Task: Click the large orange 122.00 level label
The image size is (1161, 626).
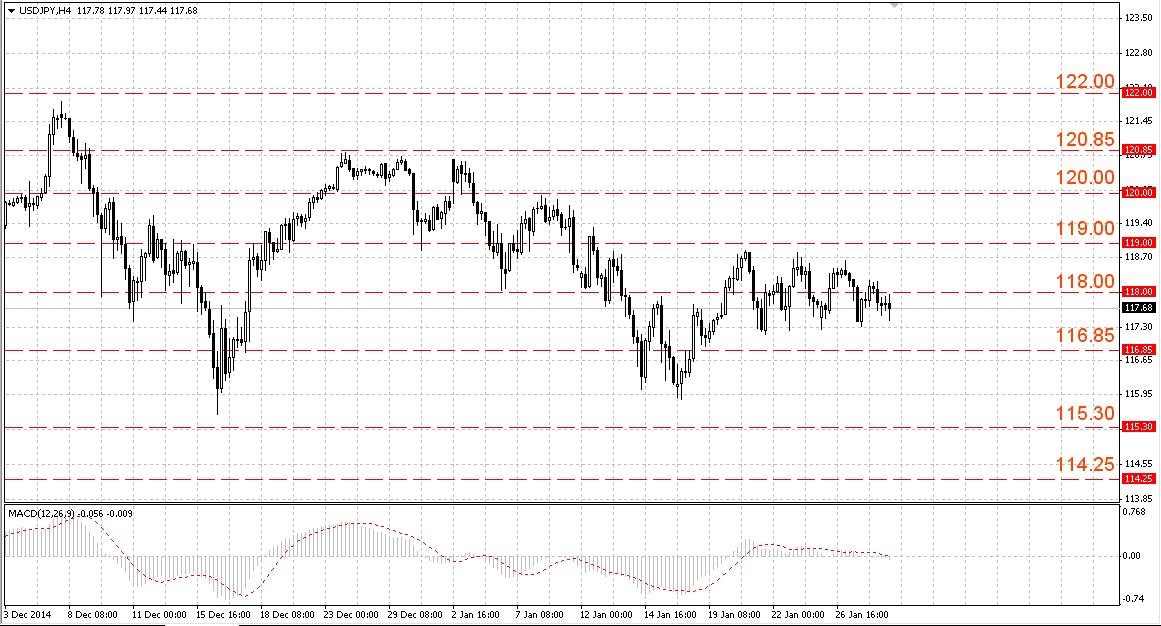Action: click(1085, 81)
